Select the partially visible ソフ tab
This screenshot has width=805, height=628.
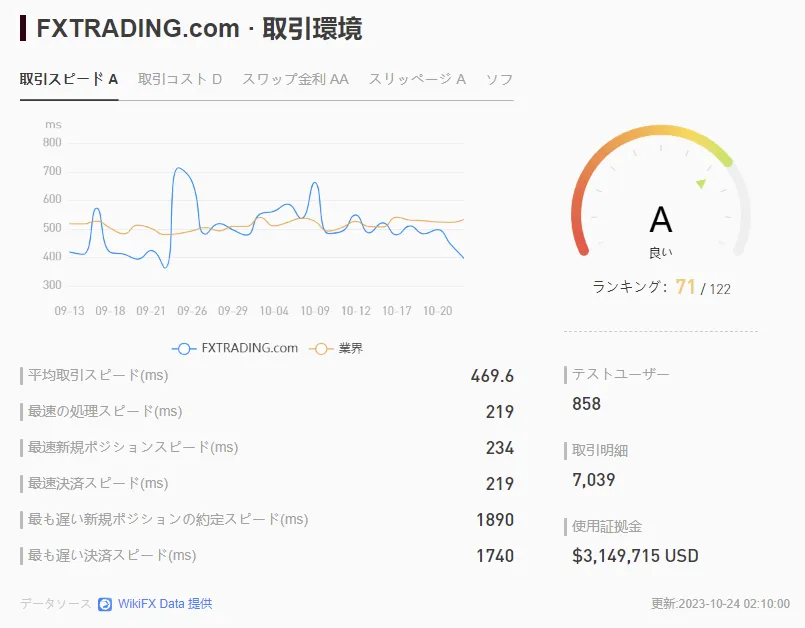tap(499, 80)
